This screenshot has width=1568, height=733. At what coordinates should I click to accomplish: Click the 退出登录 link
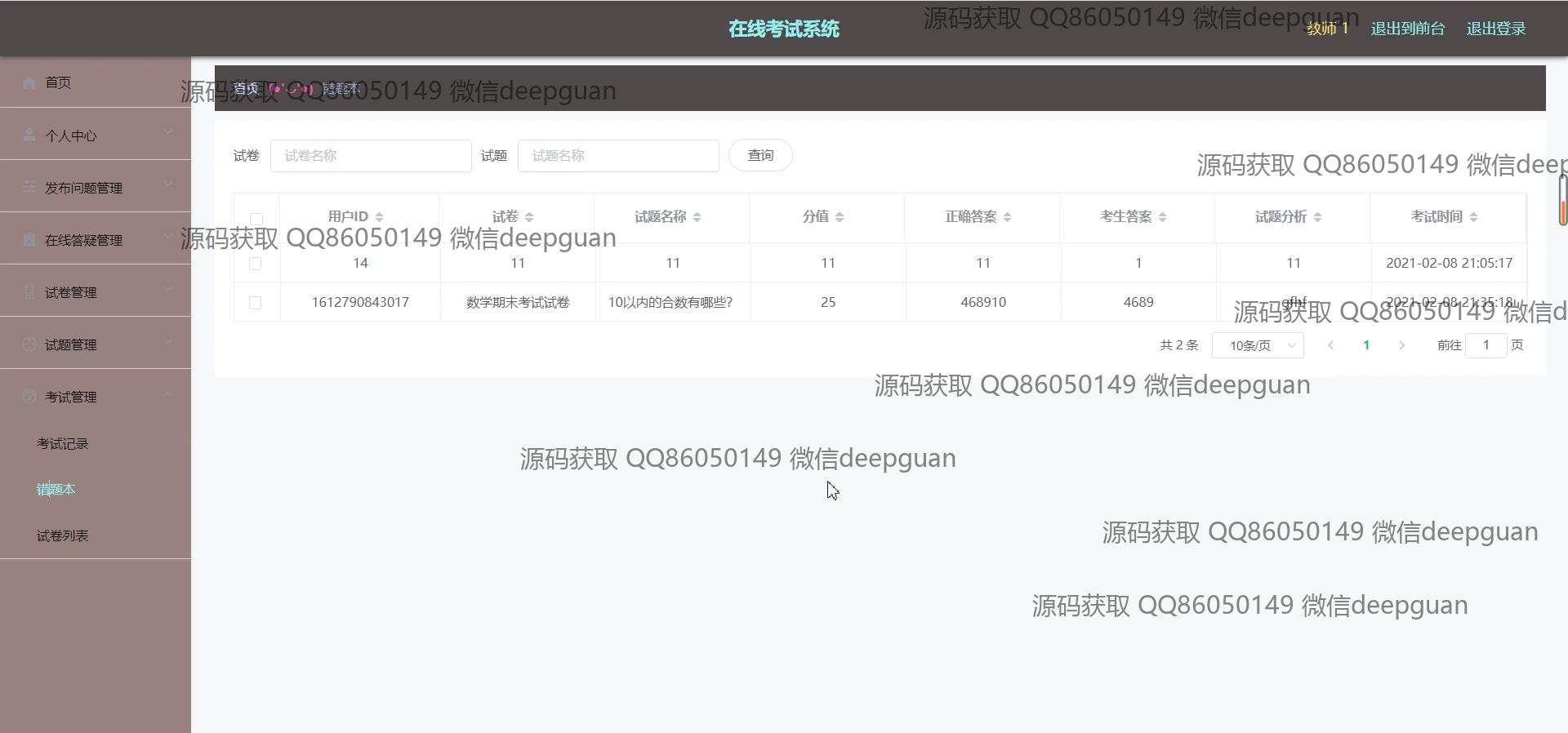(1496, 29)
